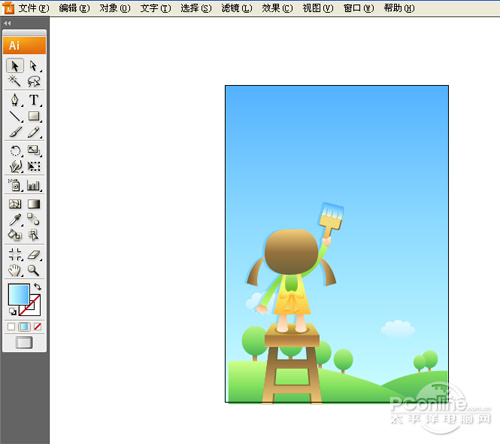Click the Illustrator app icon in menu bar
500x444 pixels.
tap(8, 8)
